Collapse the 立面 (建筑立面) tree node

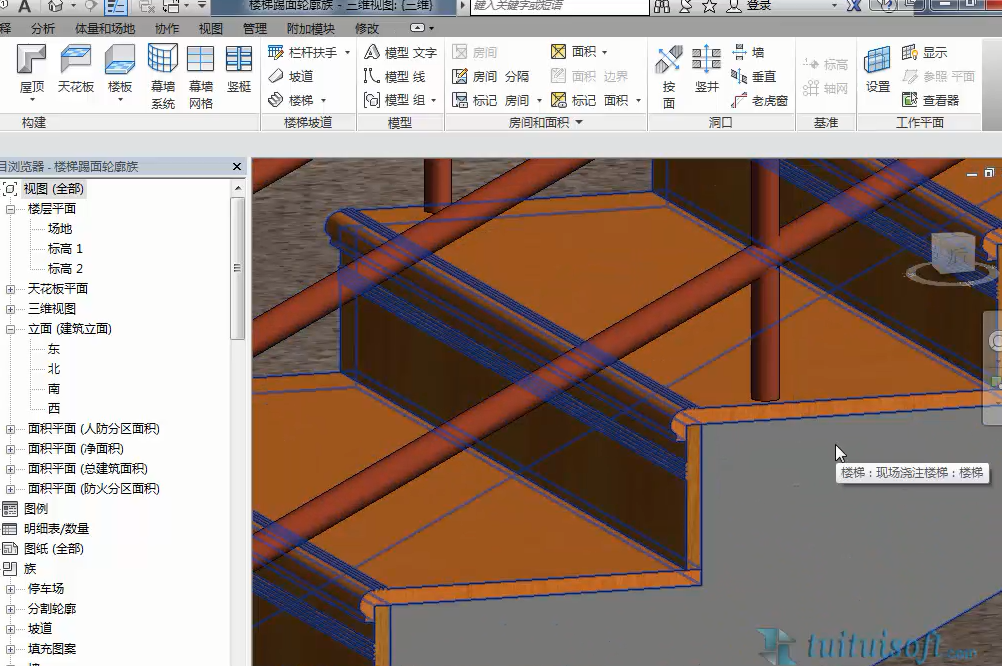click(x=10, y=330)
